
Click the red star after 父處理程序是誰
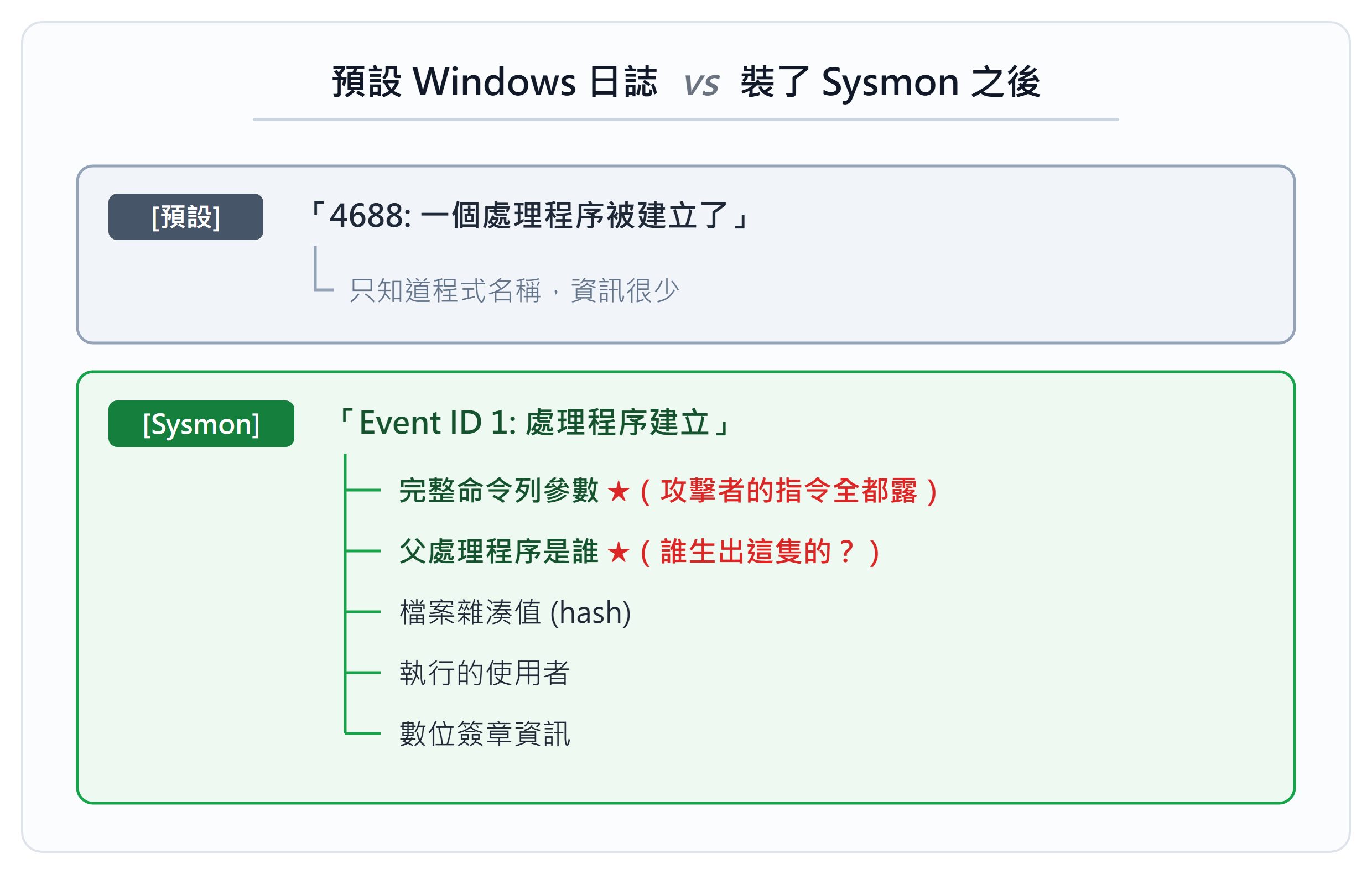(x=618, y=552)
